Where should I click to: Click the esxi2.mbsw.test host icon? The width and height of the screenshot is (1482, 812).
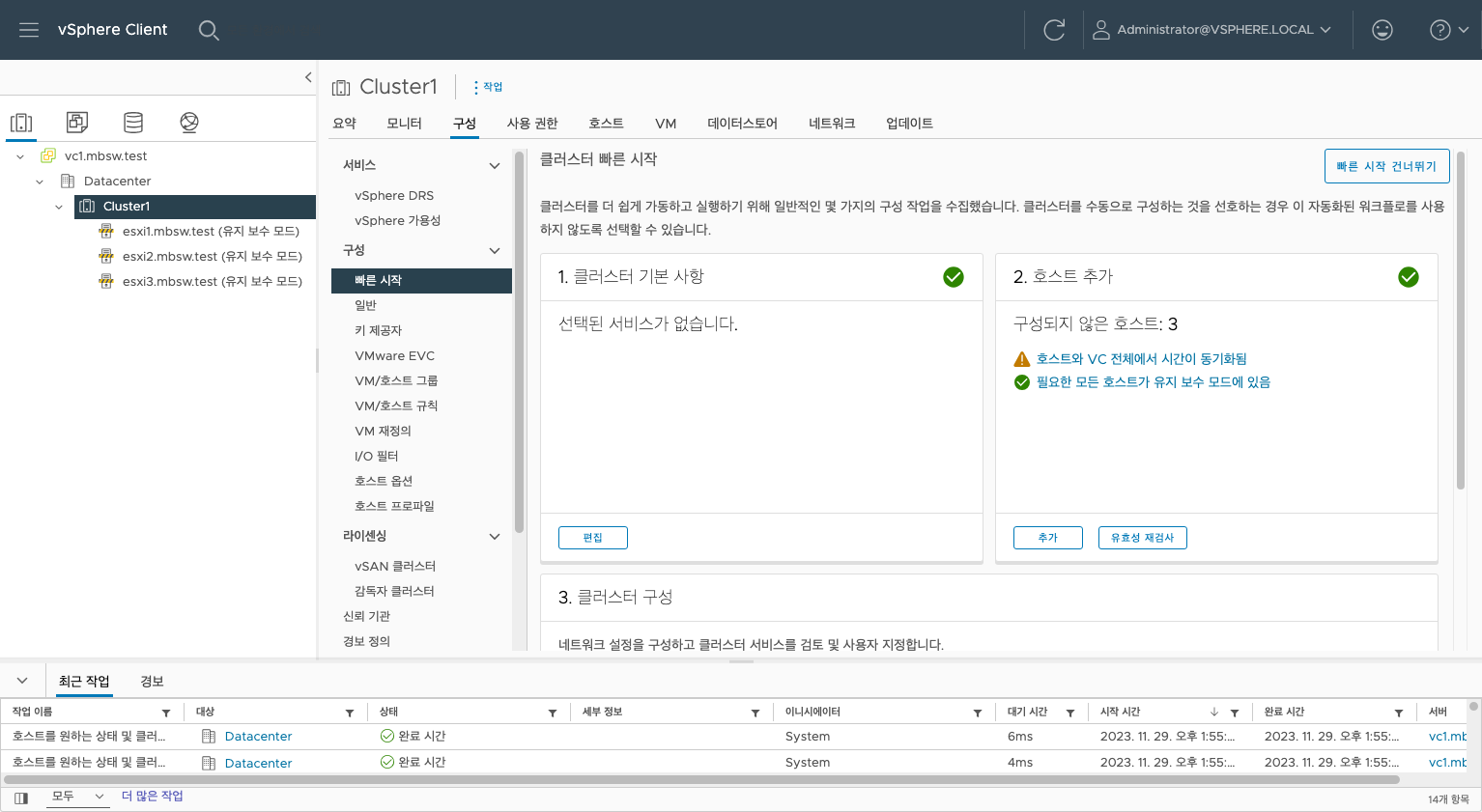pyautogui.click(x=106, y=257)
